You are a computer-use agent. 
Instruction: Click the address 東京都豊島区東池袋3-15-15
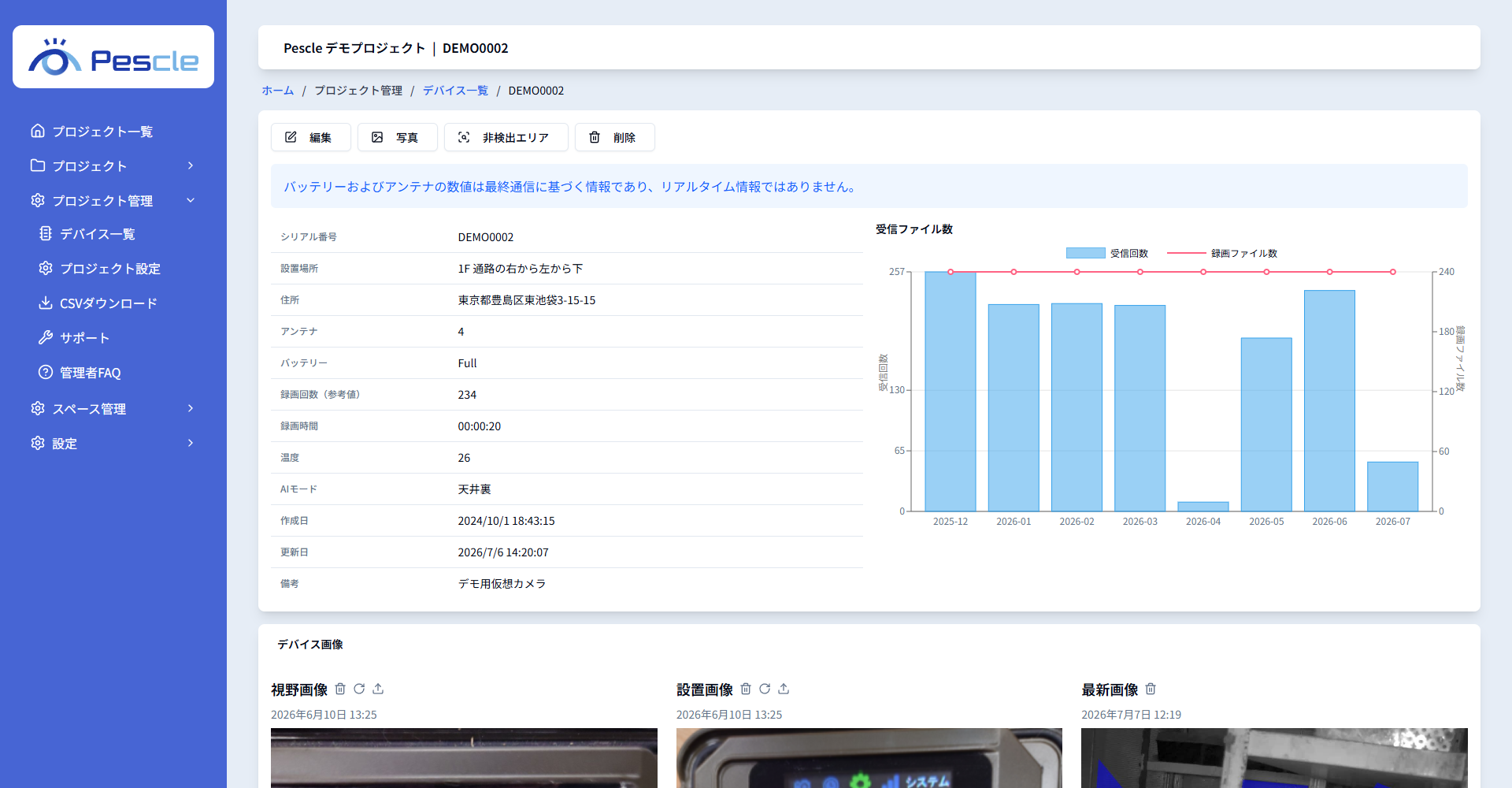click(x=527, y=300)
